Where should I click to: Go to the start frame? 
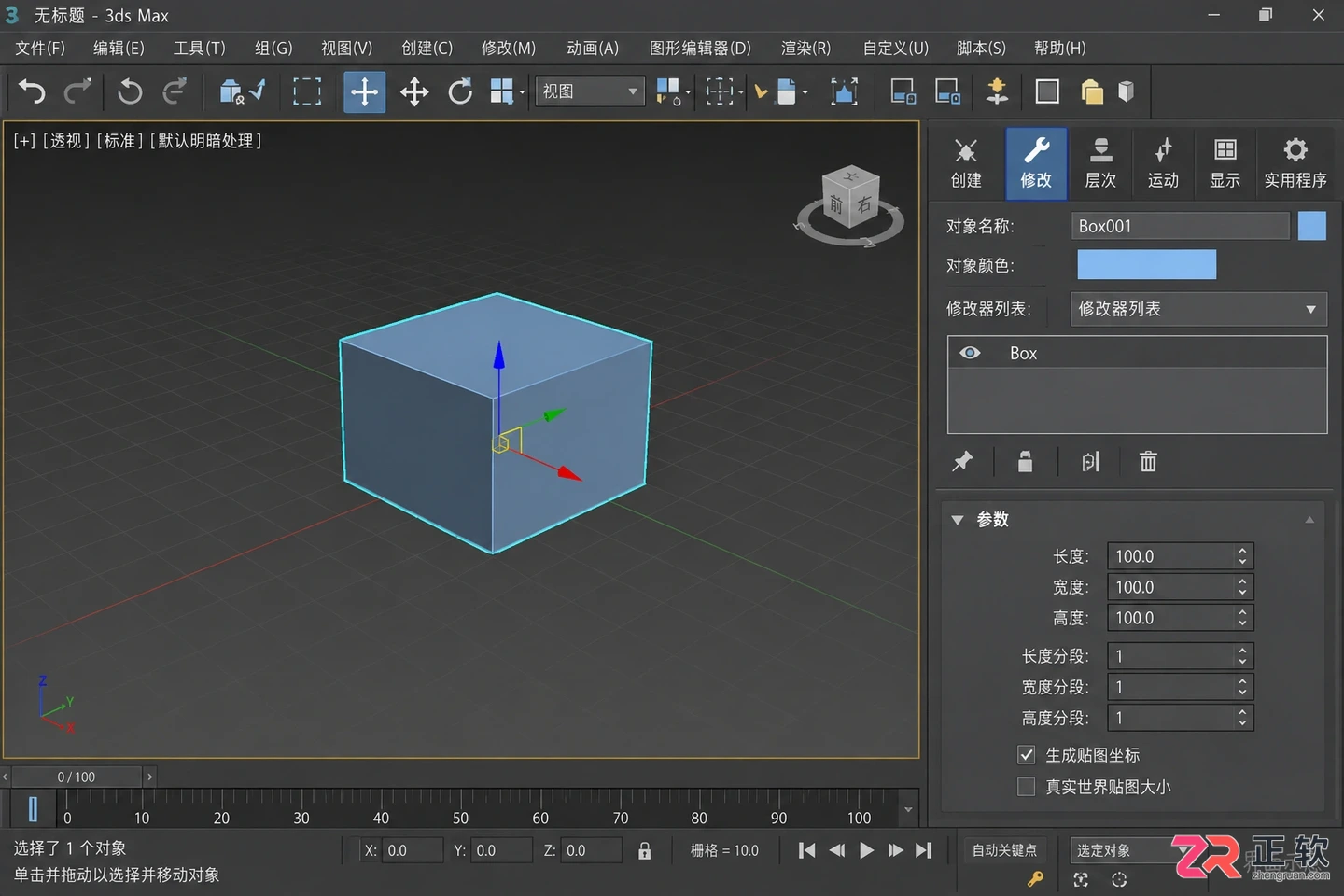(807, 850)
